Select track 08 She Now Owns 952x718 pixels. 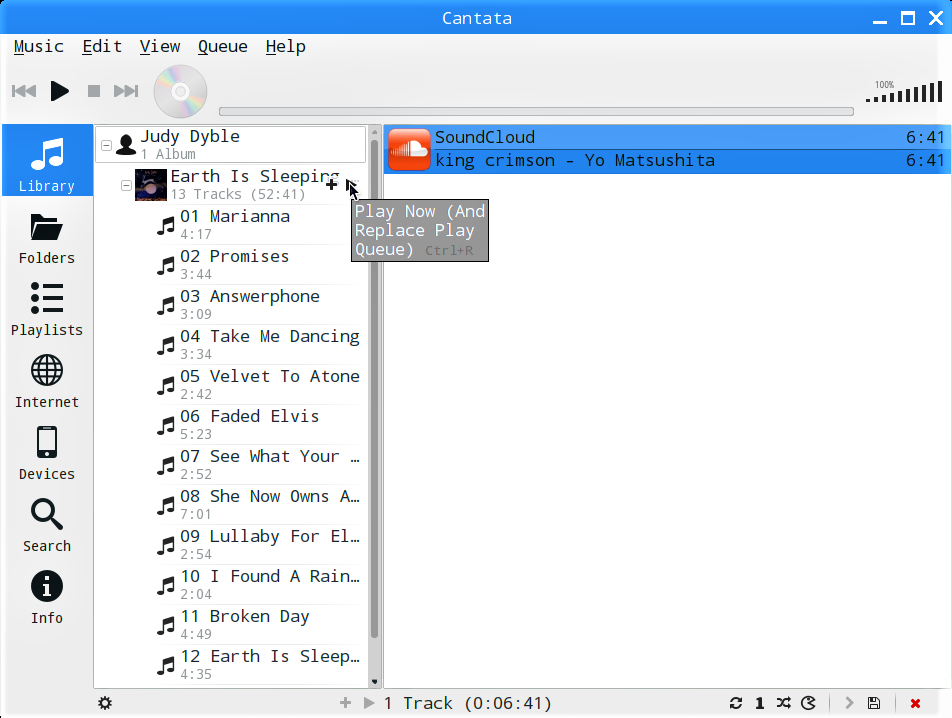(x=259, y=505)
